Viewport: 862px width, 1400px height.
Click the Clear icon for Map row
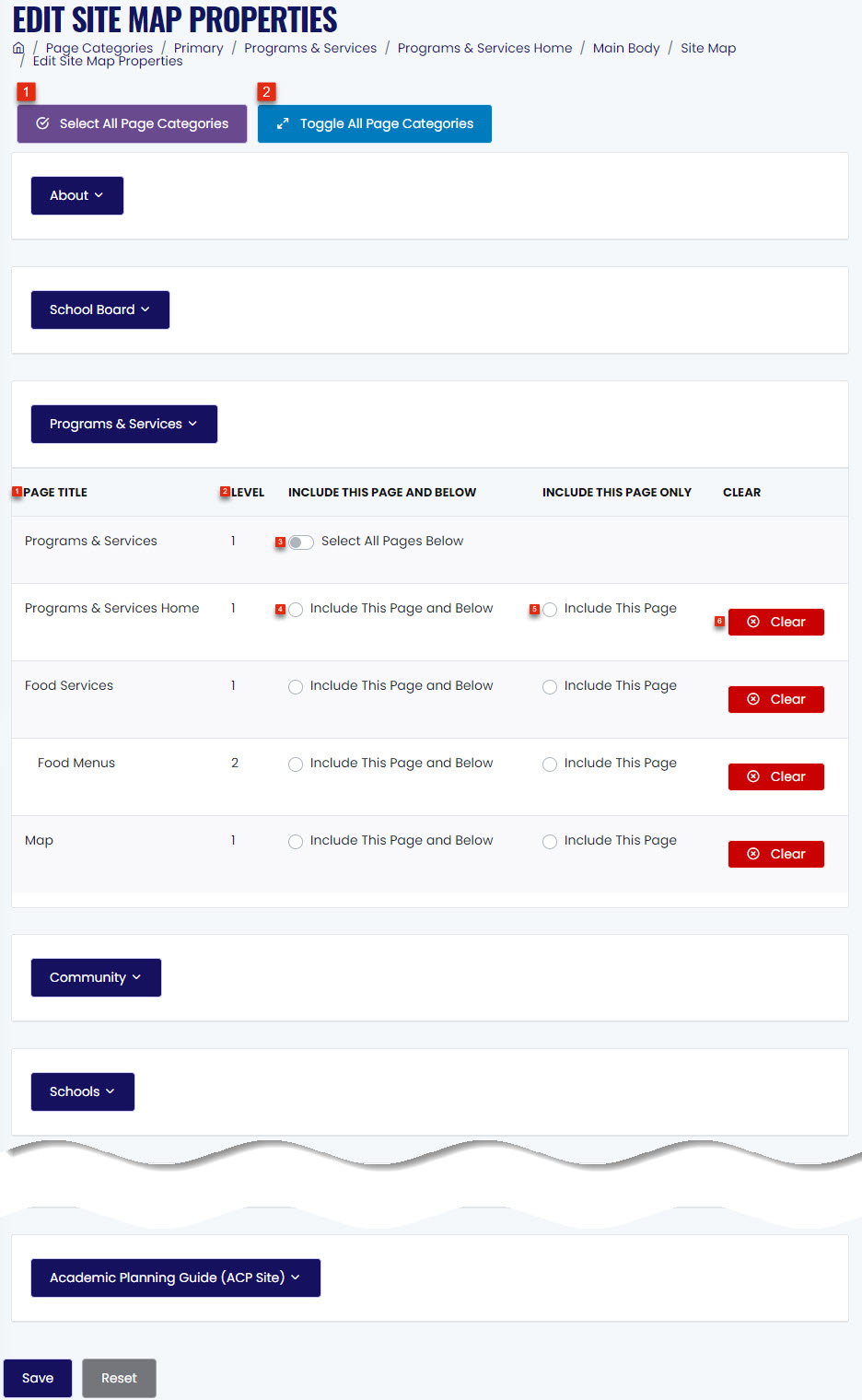tap(753, 854)
